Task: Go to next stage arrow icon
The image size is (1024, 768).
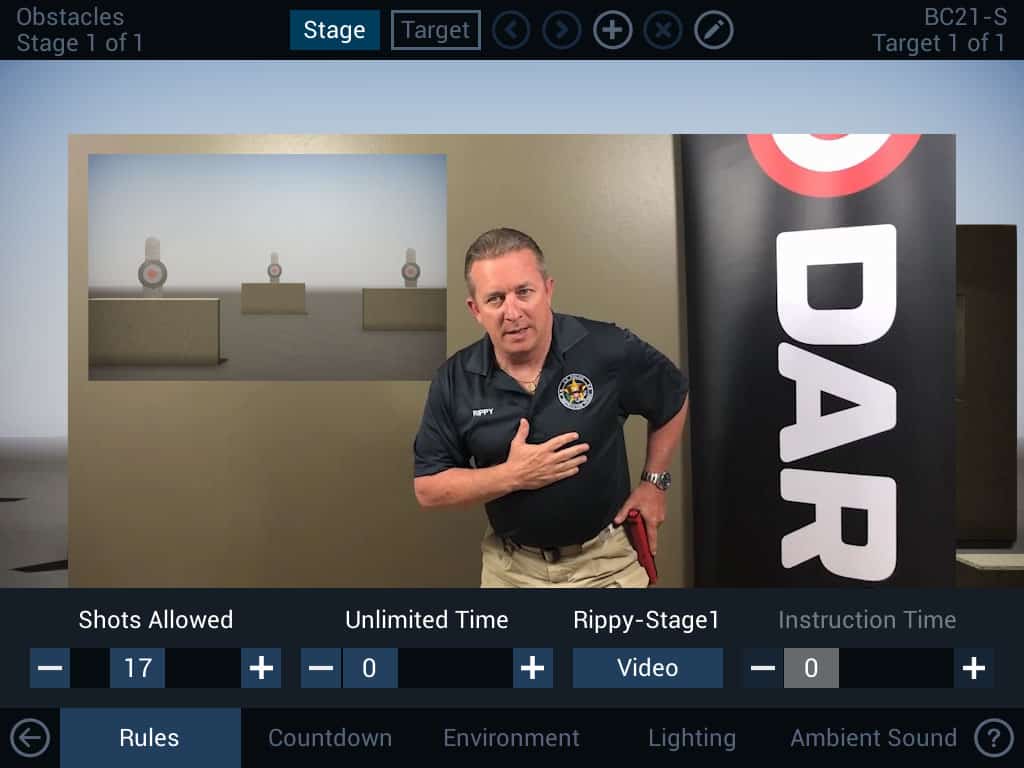Action: [x=562, y=30]
